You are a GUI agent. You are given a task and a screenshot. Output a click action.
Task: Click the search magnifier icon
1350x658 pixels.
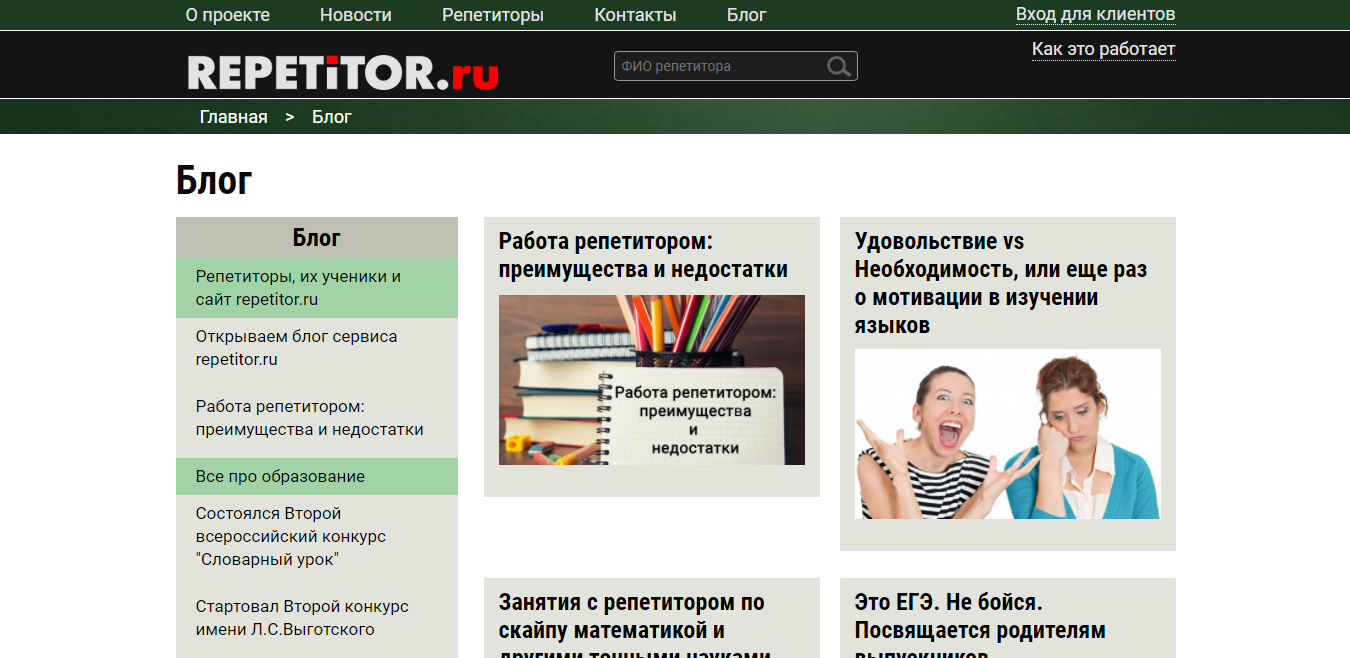click(838, 66)
